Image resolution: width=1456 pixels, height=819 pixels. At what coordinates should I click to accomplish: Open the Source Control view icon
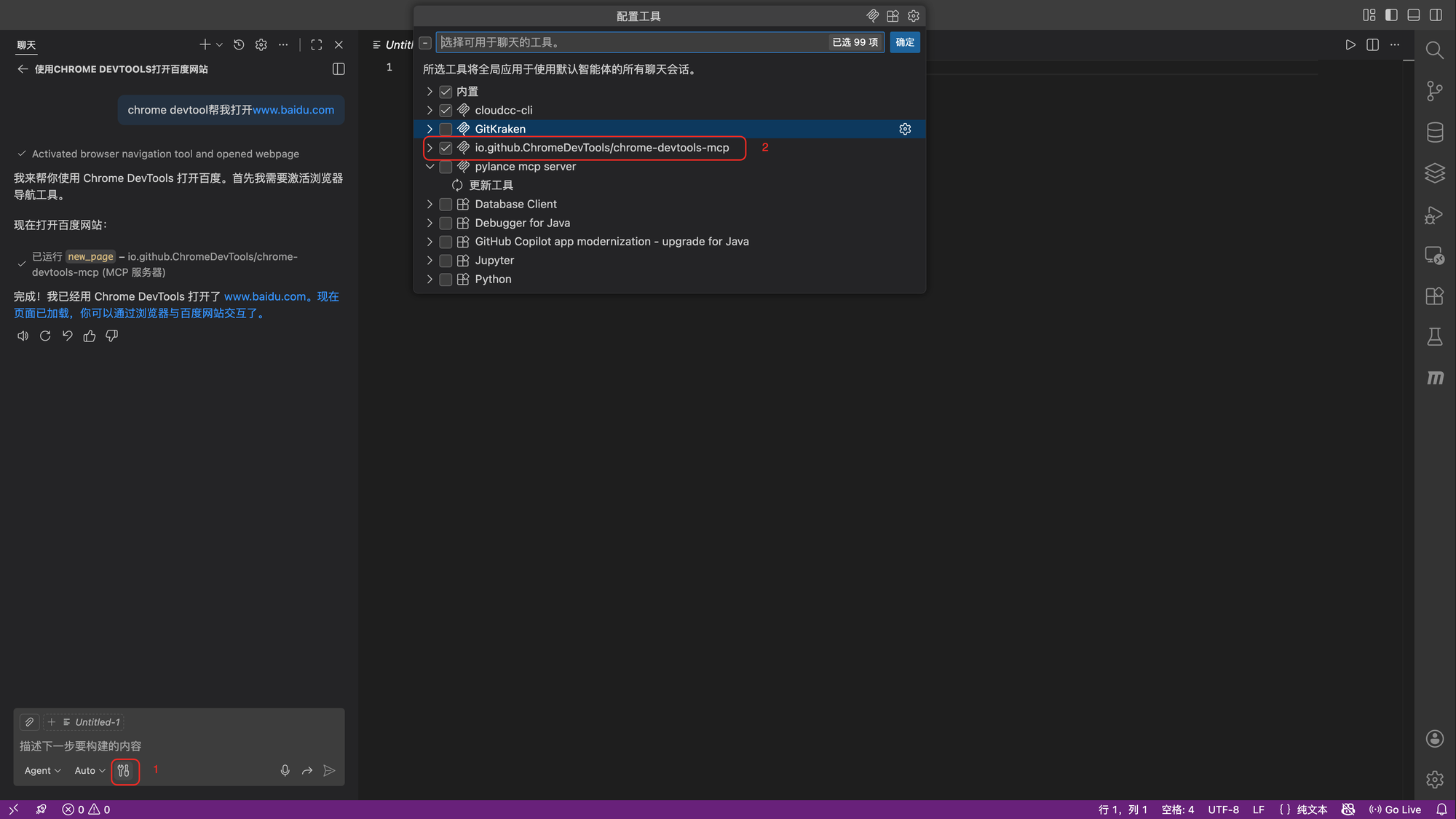click(x=1434, y=91)
